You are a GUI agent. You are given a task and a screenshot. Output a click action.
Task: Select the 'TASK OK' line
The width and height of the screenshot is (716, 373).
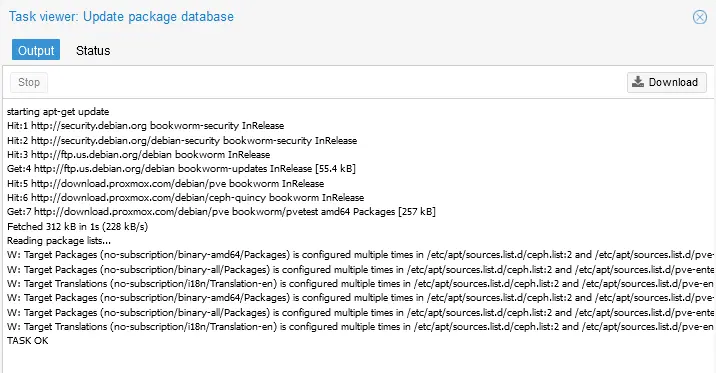click(28, 341)
